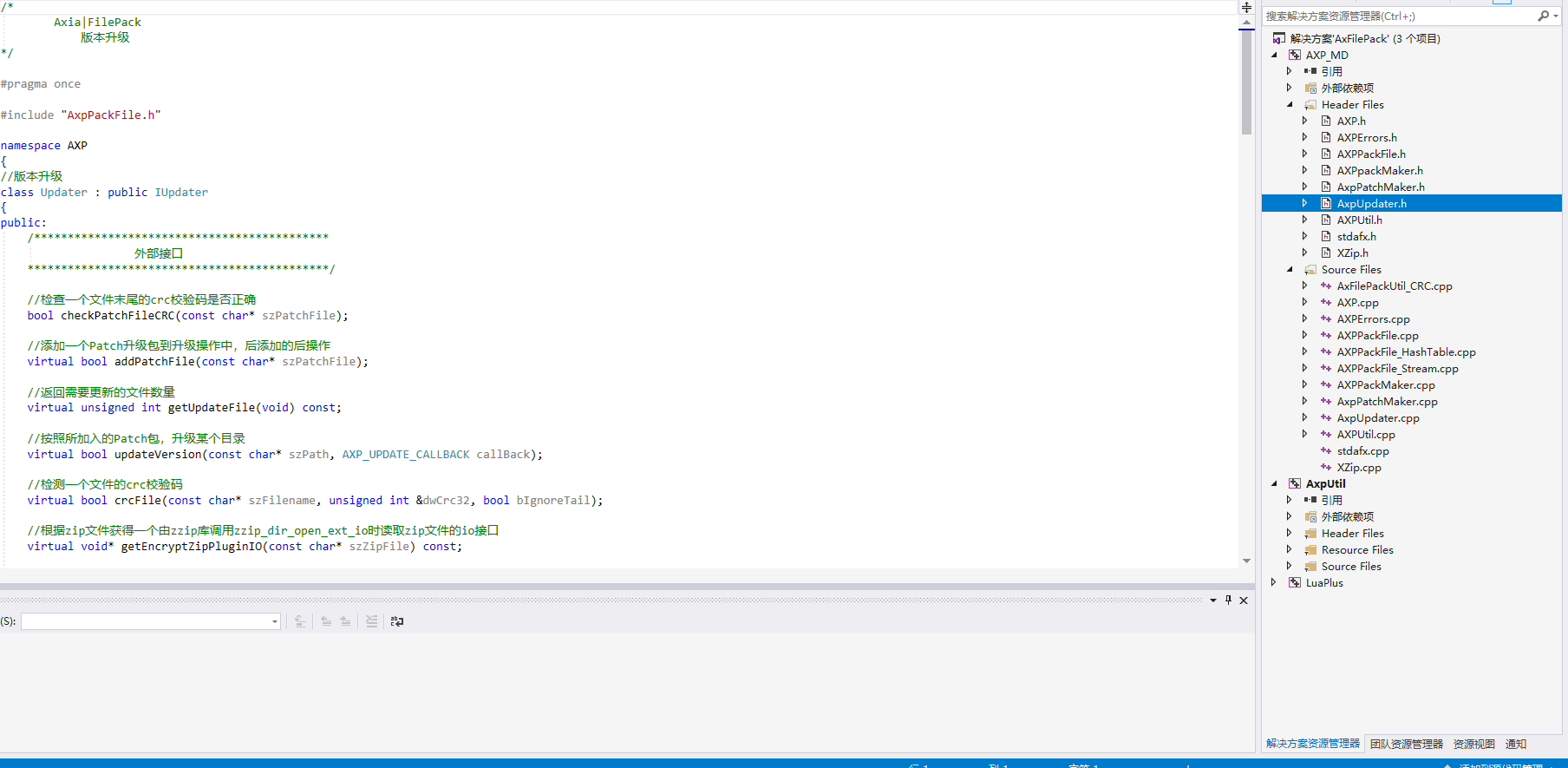Click the Solution Explorer search box
This screenshot has height=768, width=1568.
coord(1396,16)
